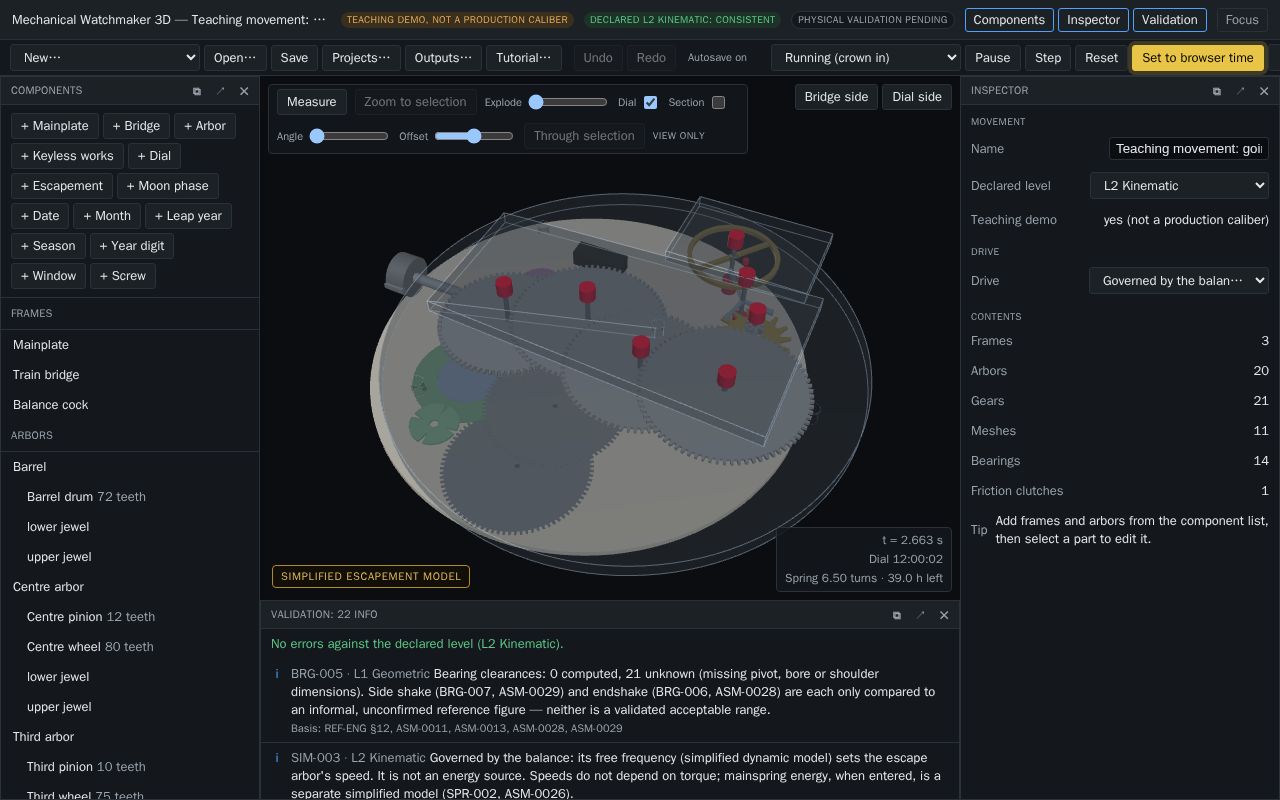The width and height of the screenshot is (1280, 800).
Task: Toggle the Inspector panel button in header
Action: (1093, 20)
